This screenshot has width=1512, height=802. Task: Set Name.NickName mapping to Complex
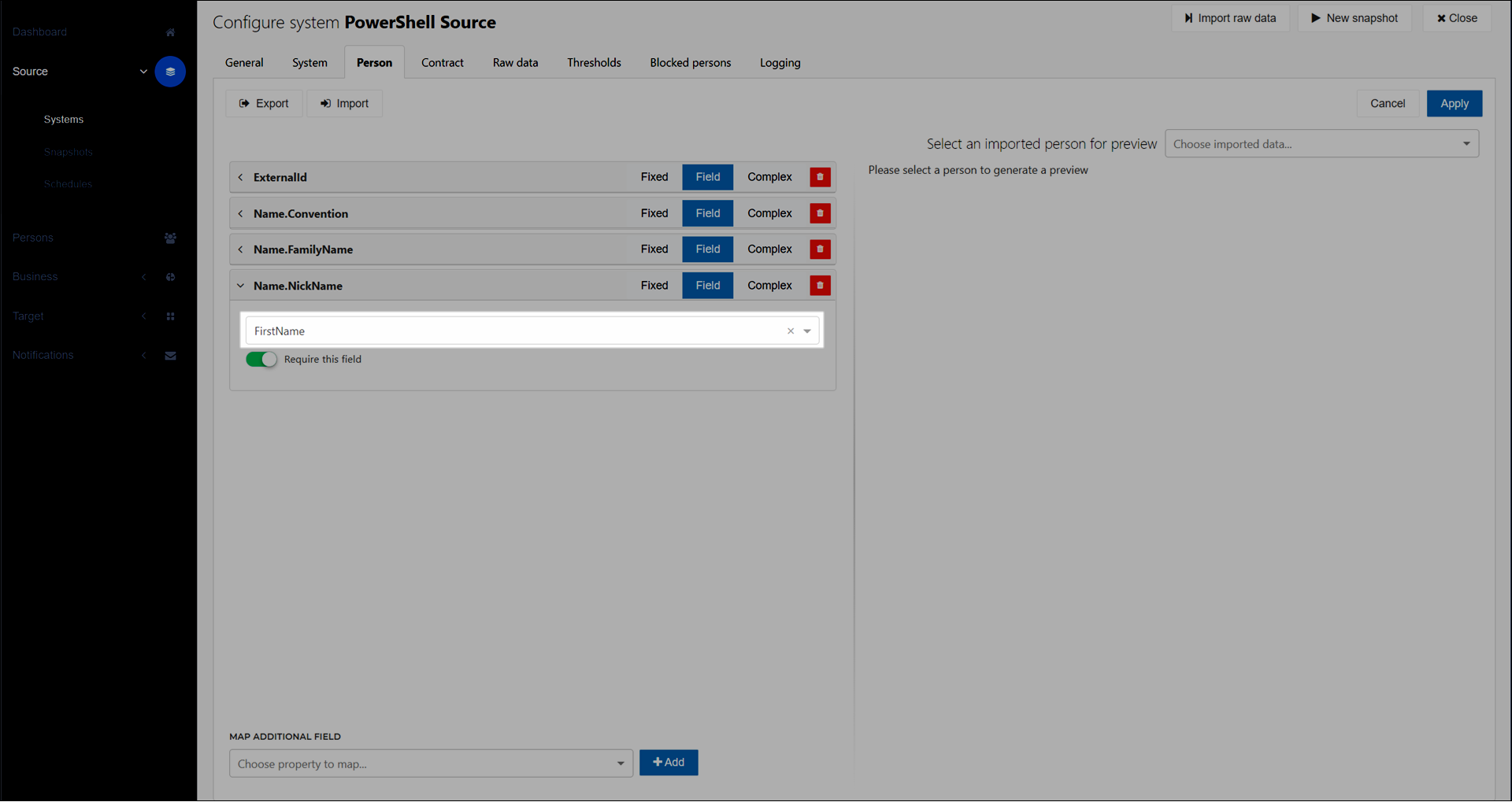[x=769, y=286]
